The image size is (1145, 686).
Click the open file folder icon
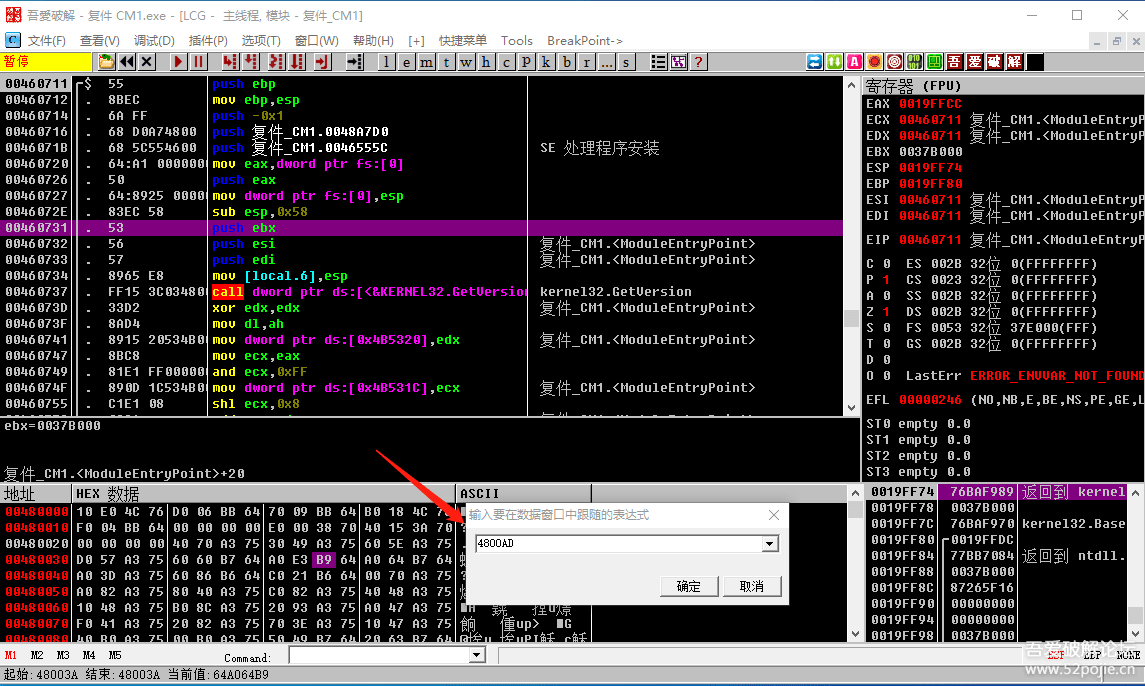coord(106,62)
